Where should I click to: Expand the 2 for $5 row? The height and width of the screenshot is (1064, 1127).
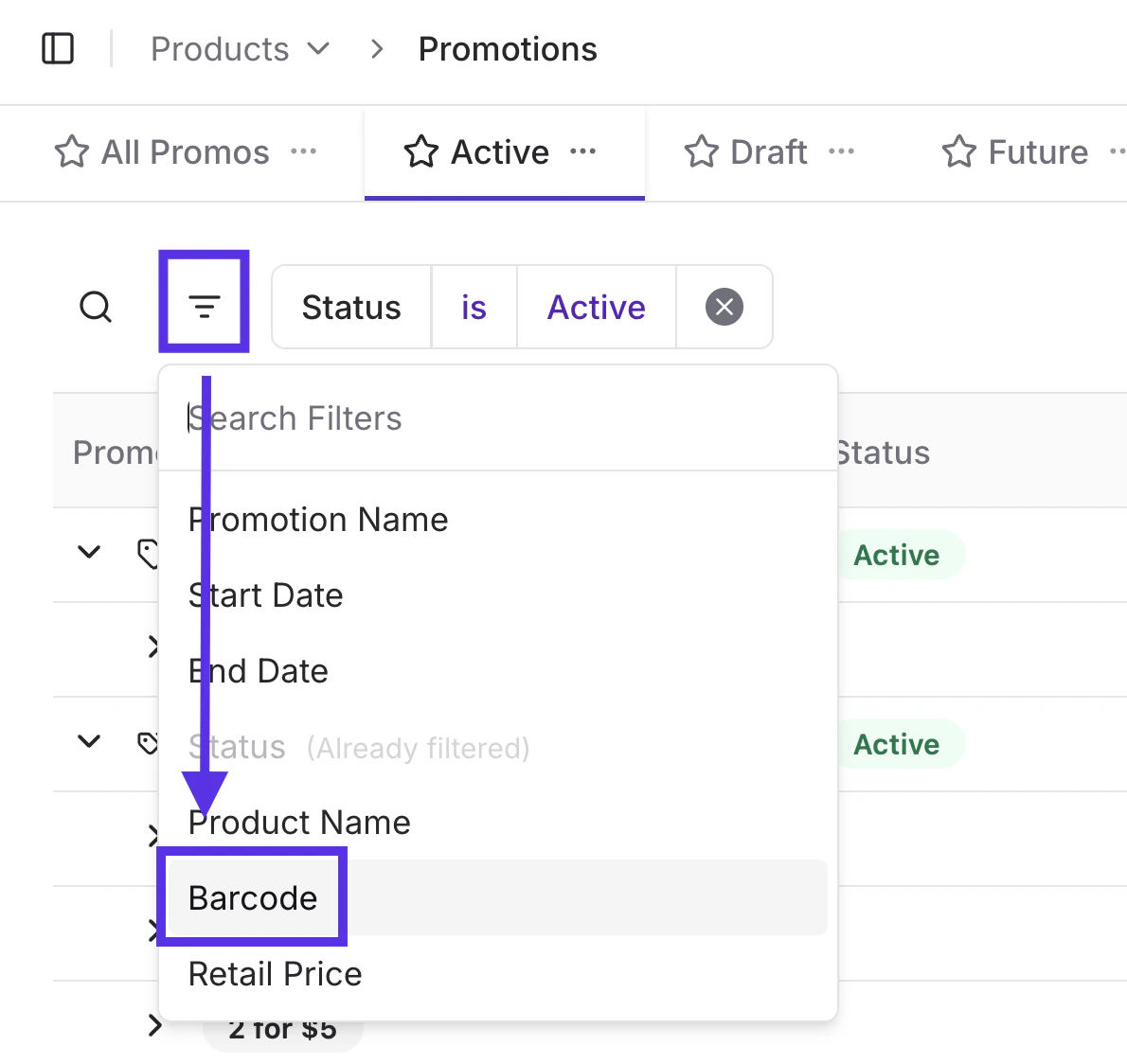tap(155, 1025)
